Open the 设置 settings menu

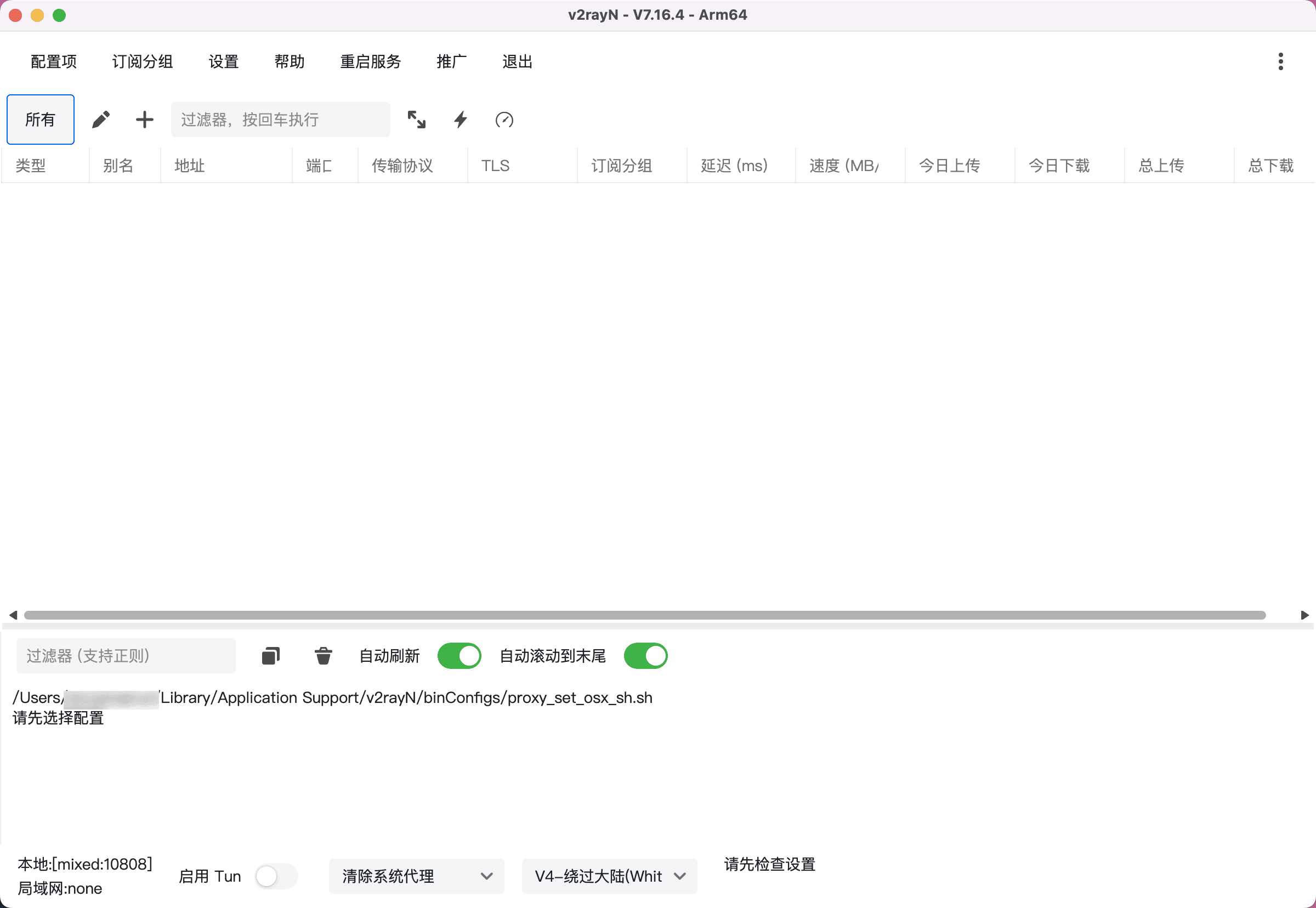[x=224, y=61]
